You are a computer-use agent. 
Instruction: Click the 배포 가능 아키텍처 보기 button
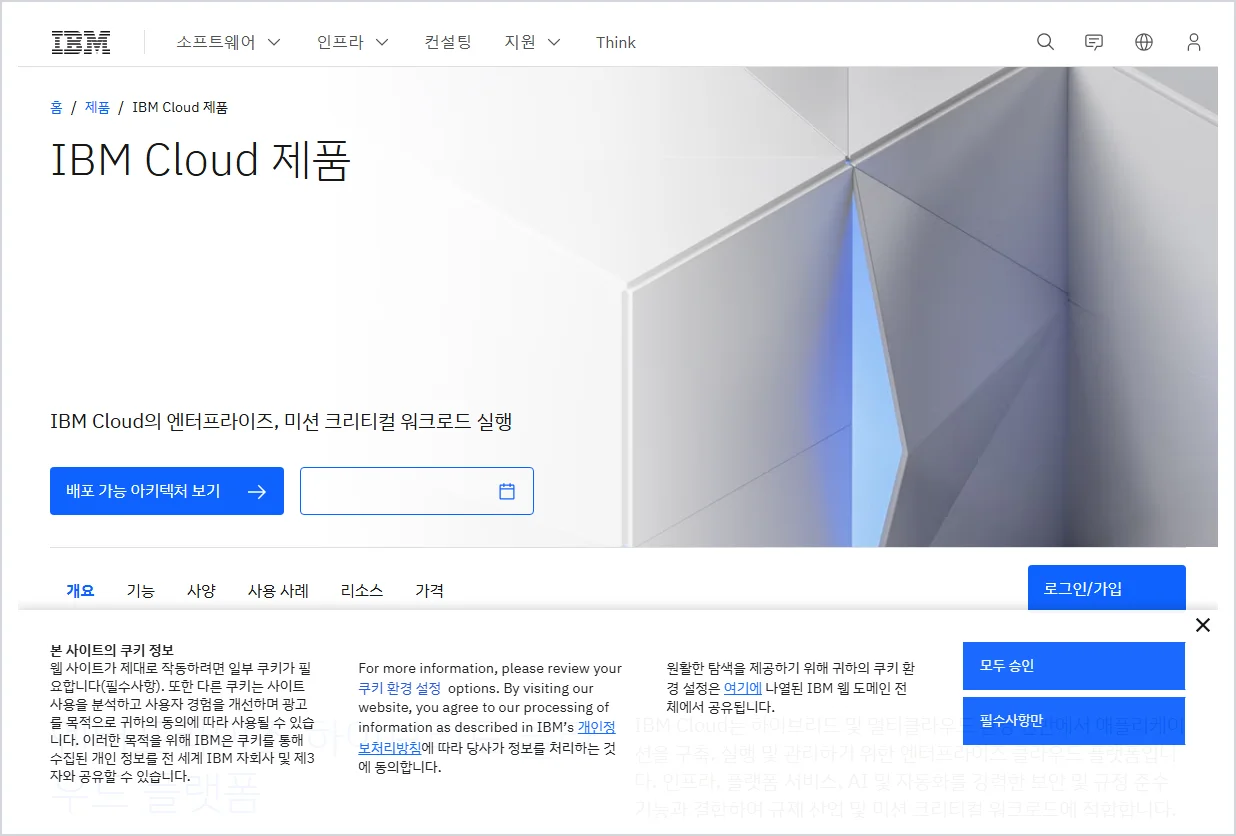pyautogui.click(x=167, y=491)
